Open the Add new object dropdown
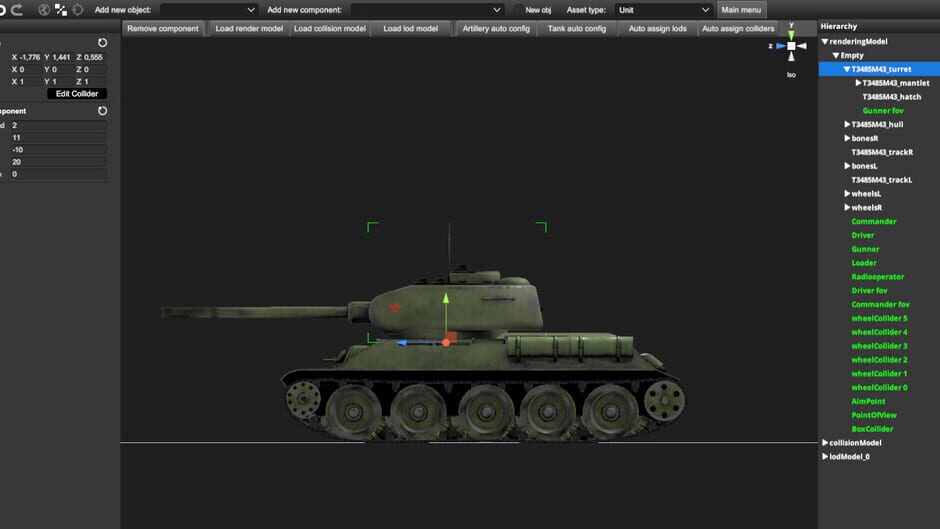Screen dimensions: 940x529 click(208, 10)
